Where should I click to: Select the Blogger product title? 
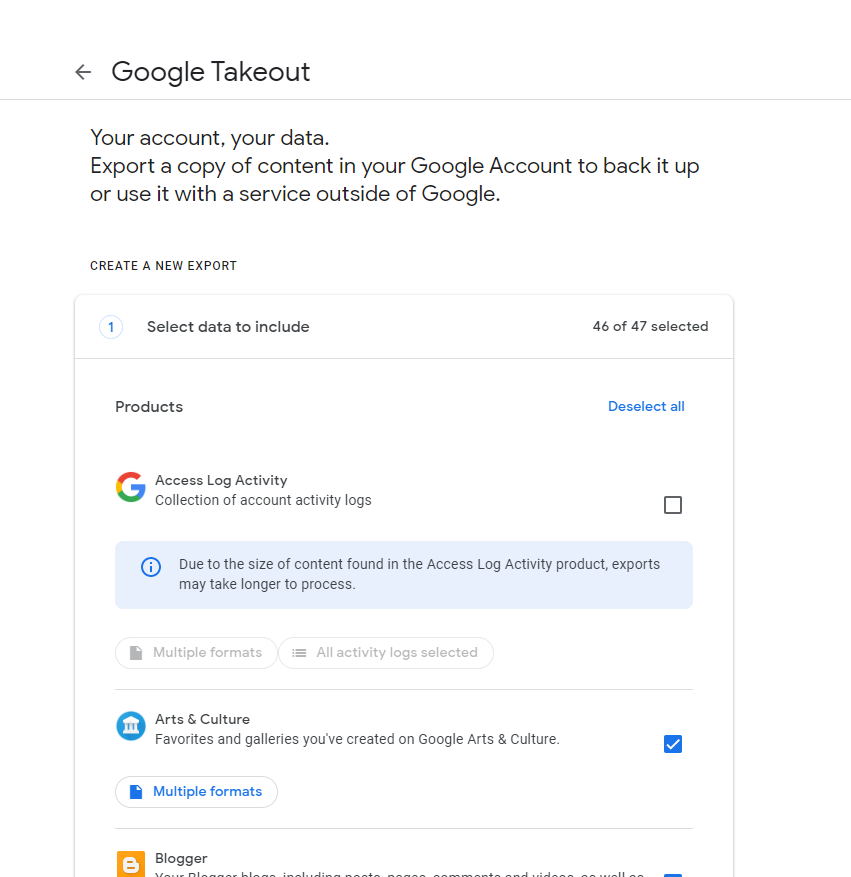(x=181, y=859)
